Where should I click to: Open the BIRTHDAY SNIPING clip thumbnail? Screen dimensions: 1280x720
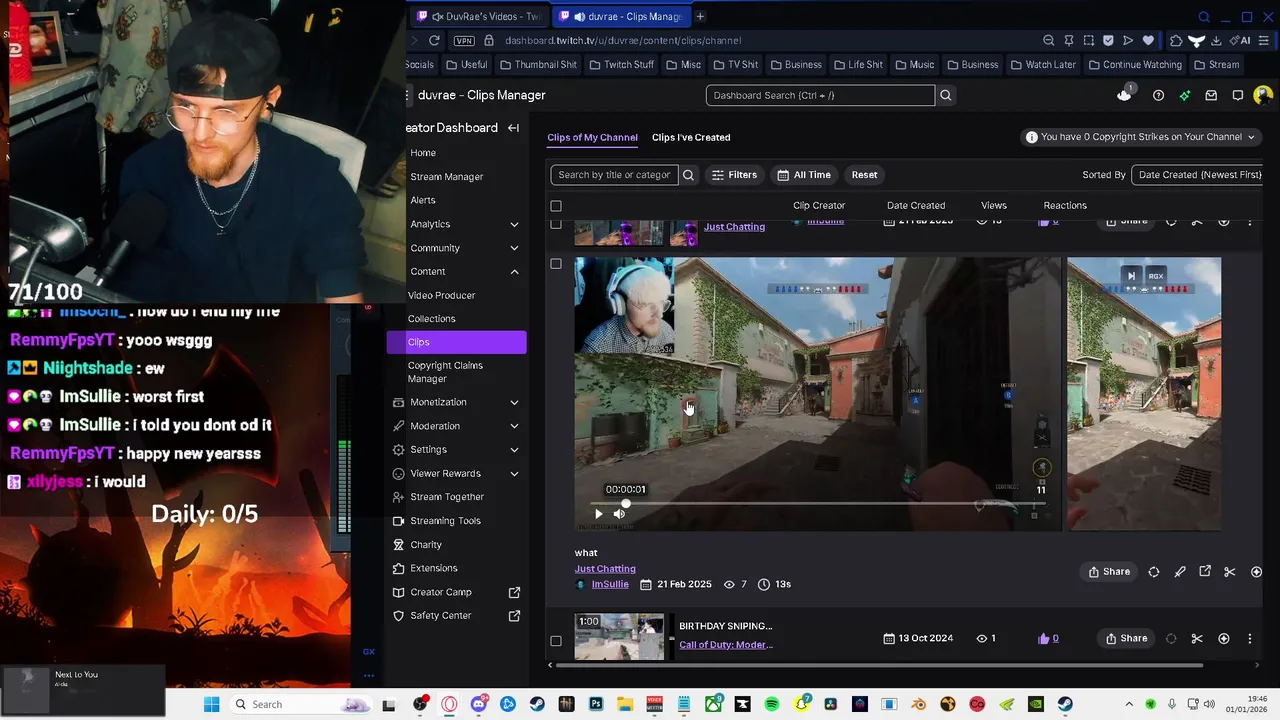click(619, 637)
